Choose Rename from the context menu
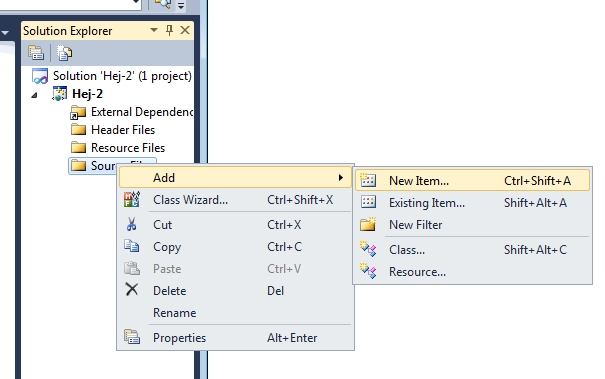 click(x=235, y=313)
